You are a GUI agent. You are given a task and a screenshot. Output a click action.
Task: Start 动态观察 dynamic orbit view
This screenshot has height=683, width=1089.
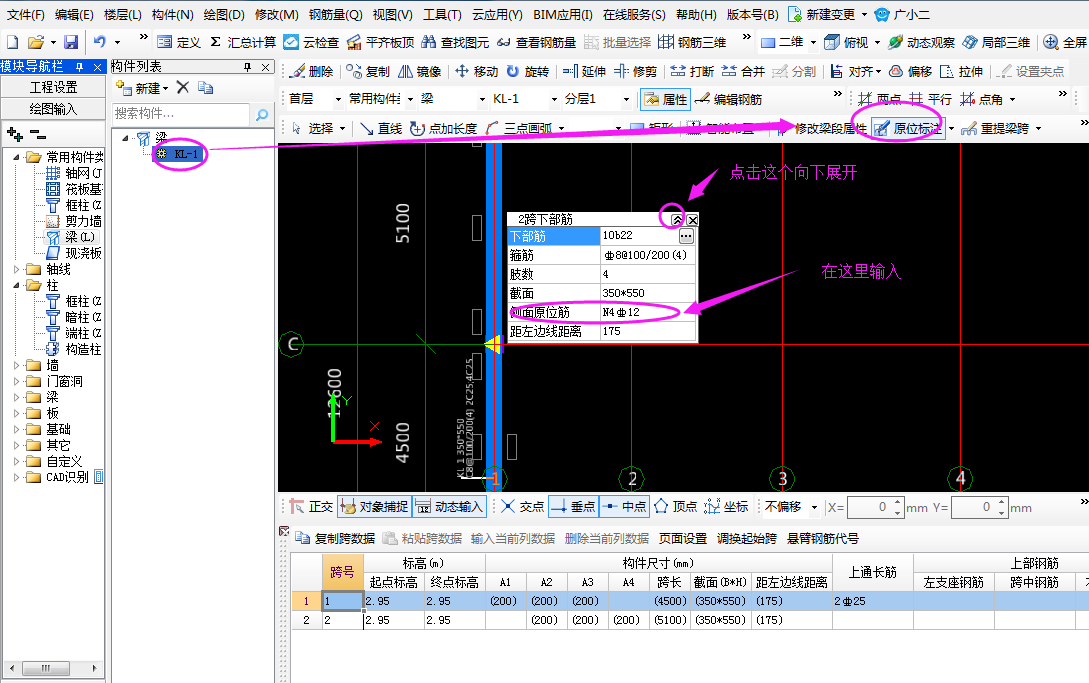pos(921,42)
